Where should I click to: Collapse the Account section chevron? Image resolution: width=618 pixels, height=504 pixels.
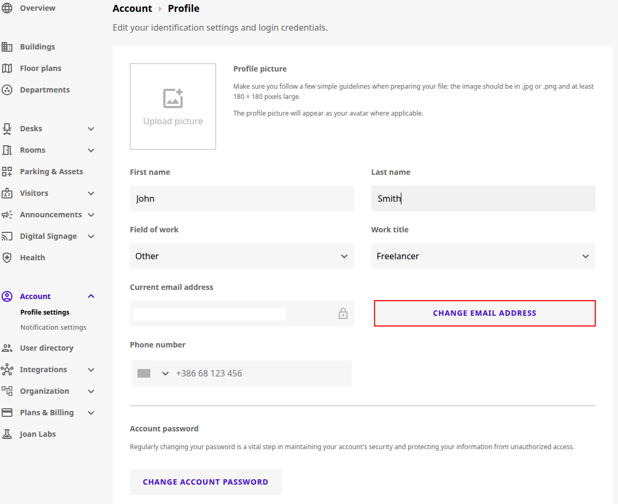coord(91,296)
